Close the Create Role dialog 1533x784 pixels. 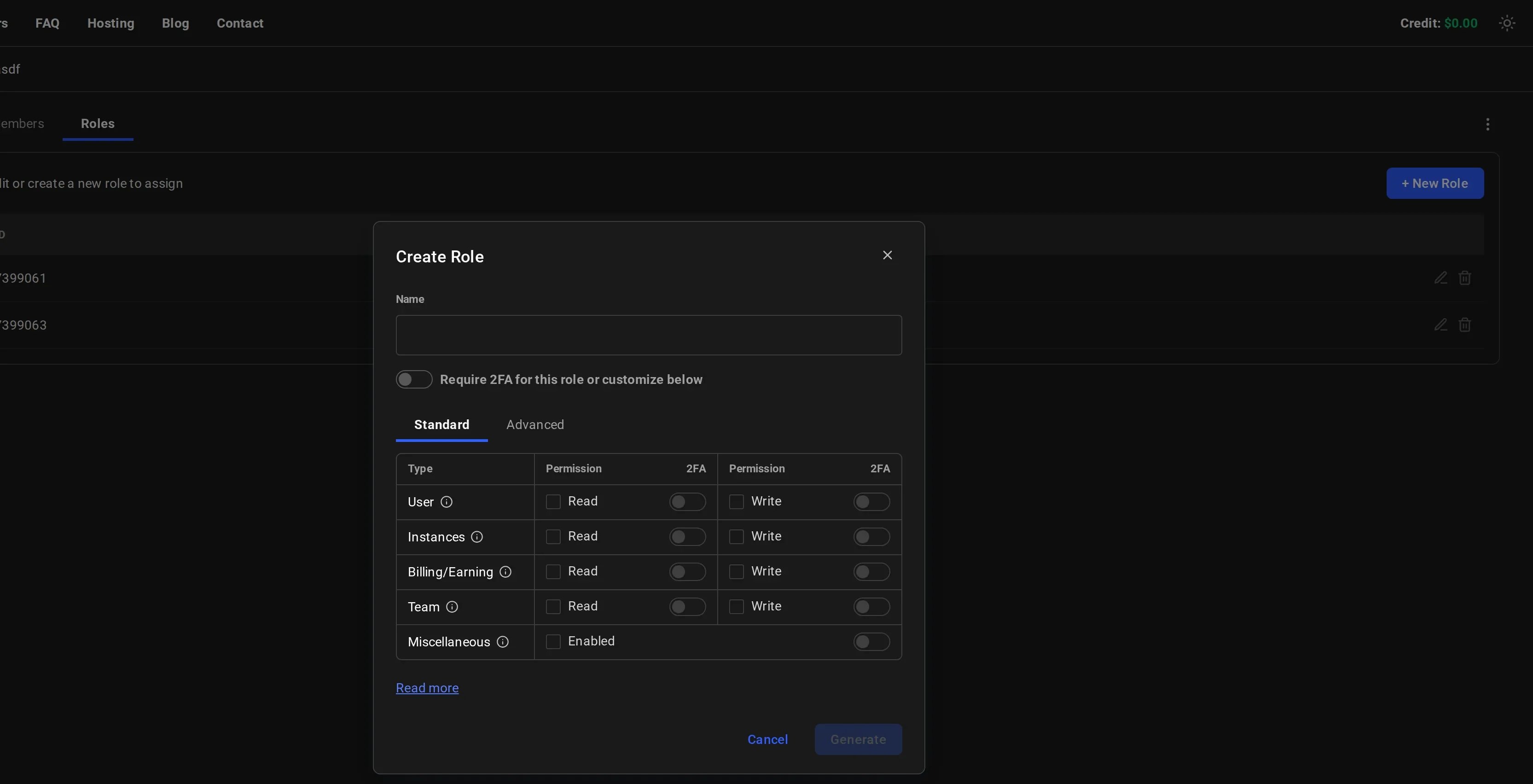coord(887,255)
